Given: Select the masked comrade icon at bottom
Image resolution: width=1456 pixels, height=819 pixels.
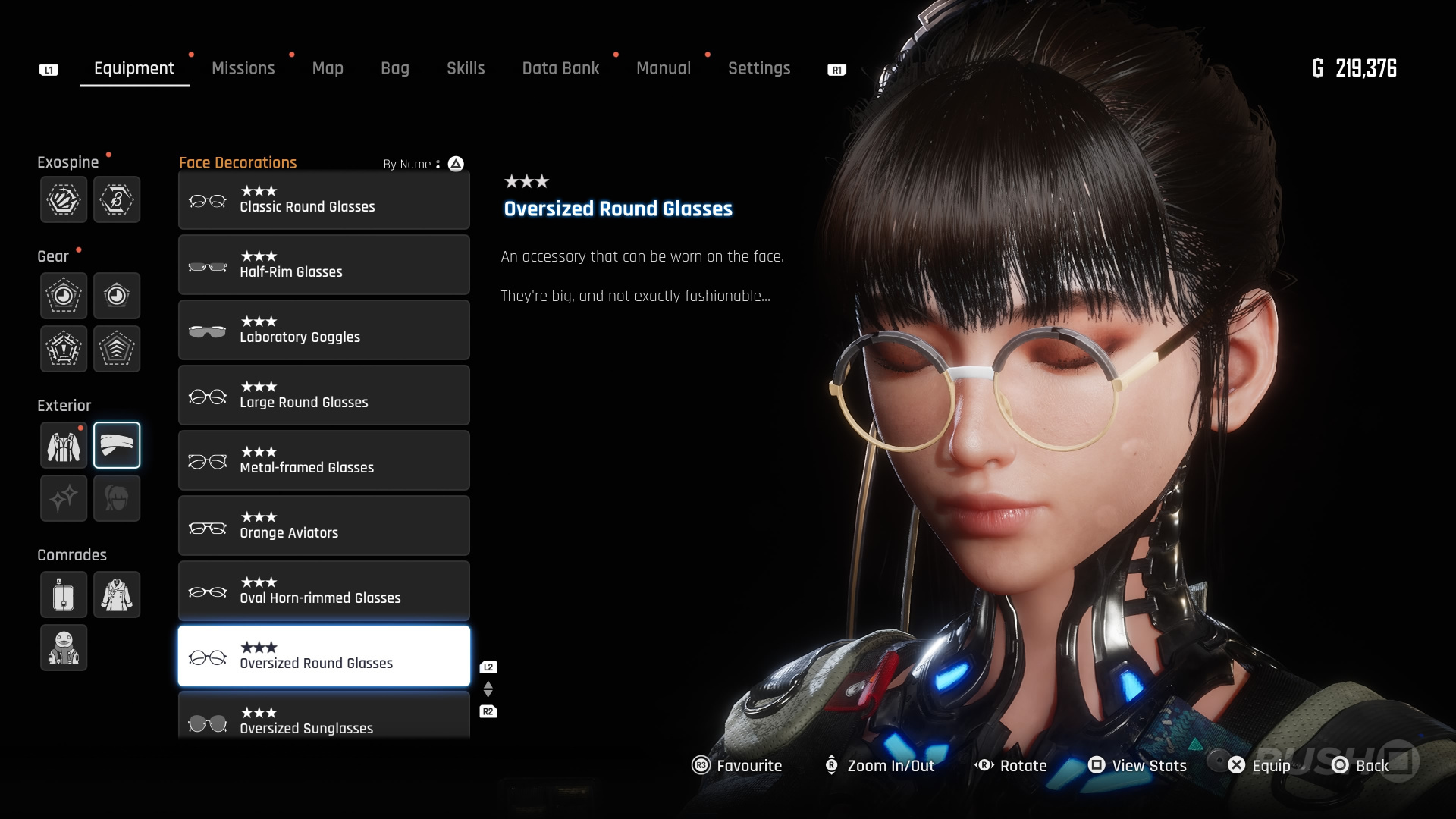Looking at the screenshot, I should [64, 648].
